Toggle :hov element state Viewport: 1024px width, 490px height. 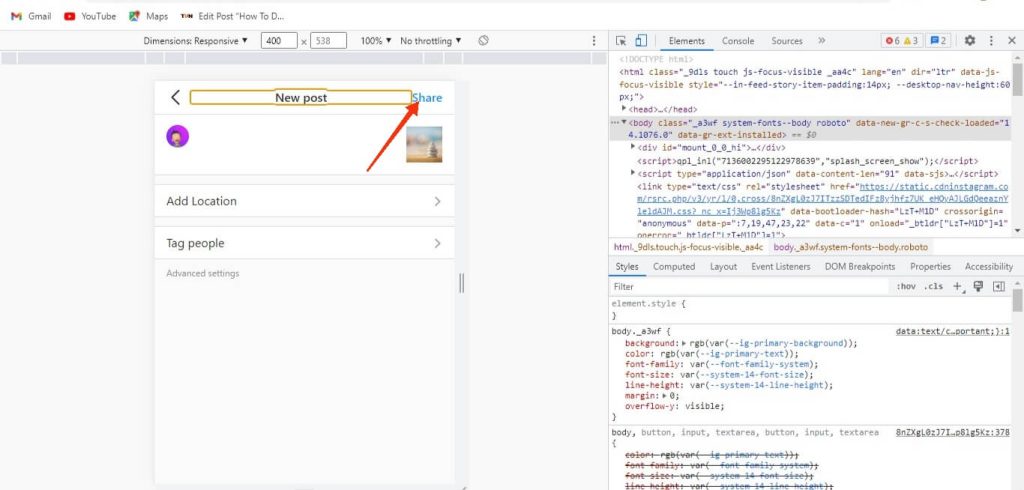(x=906, y=286)
